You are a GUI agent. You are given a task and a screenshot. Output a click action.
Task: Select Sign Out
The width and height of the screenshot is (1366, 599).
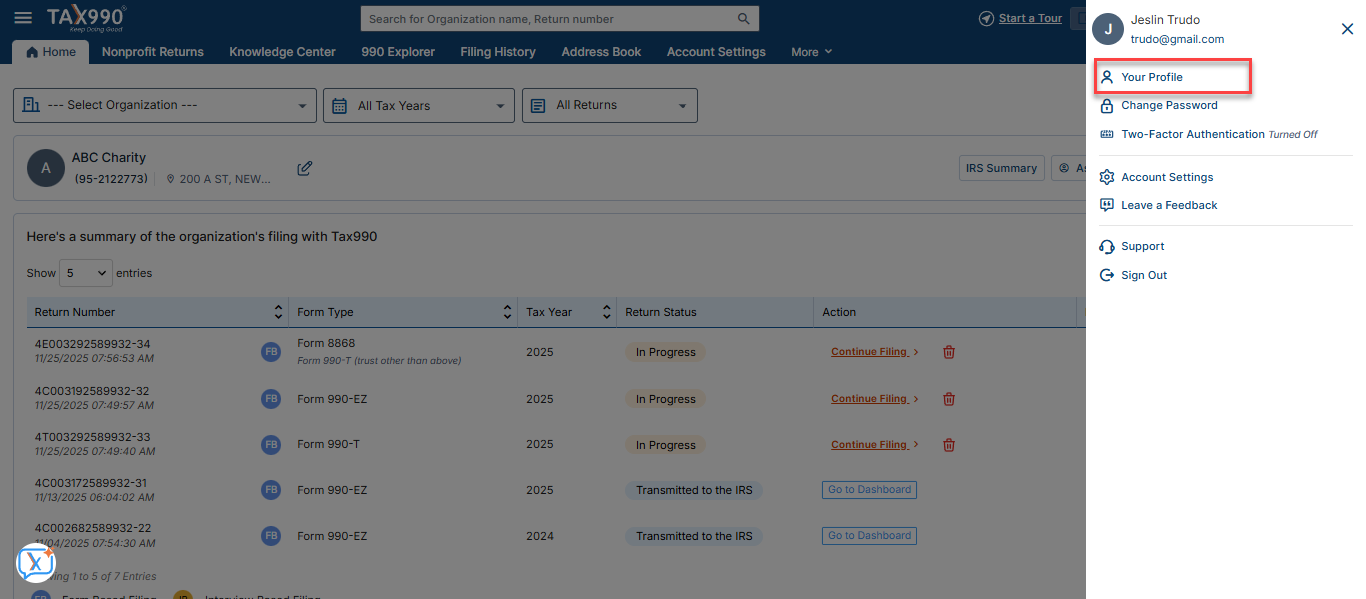[1144, 275]
